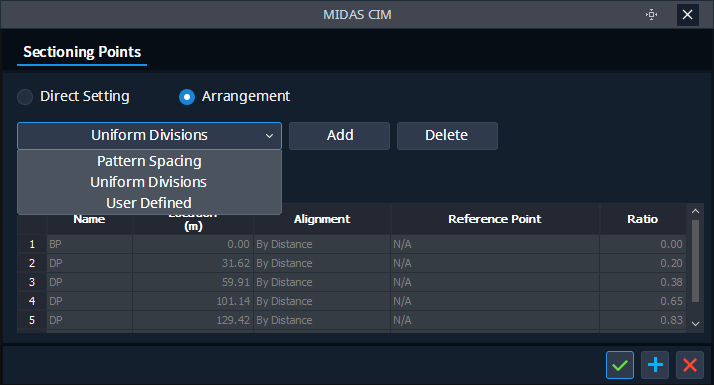Click the table scrollbar up arrow

695,211
